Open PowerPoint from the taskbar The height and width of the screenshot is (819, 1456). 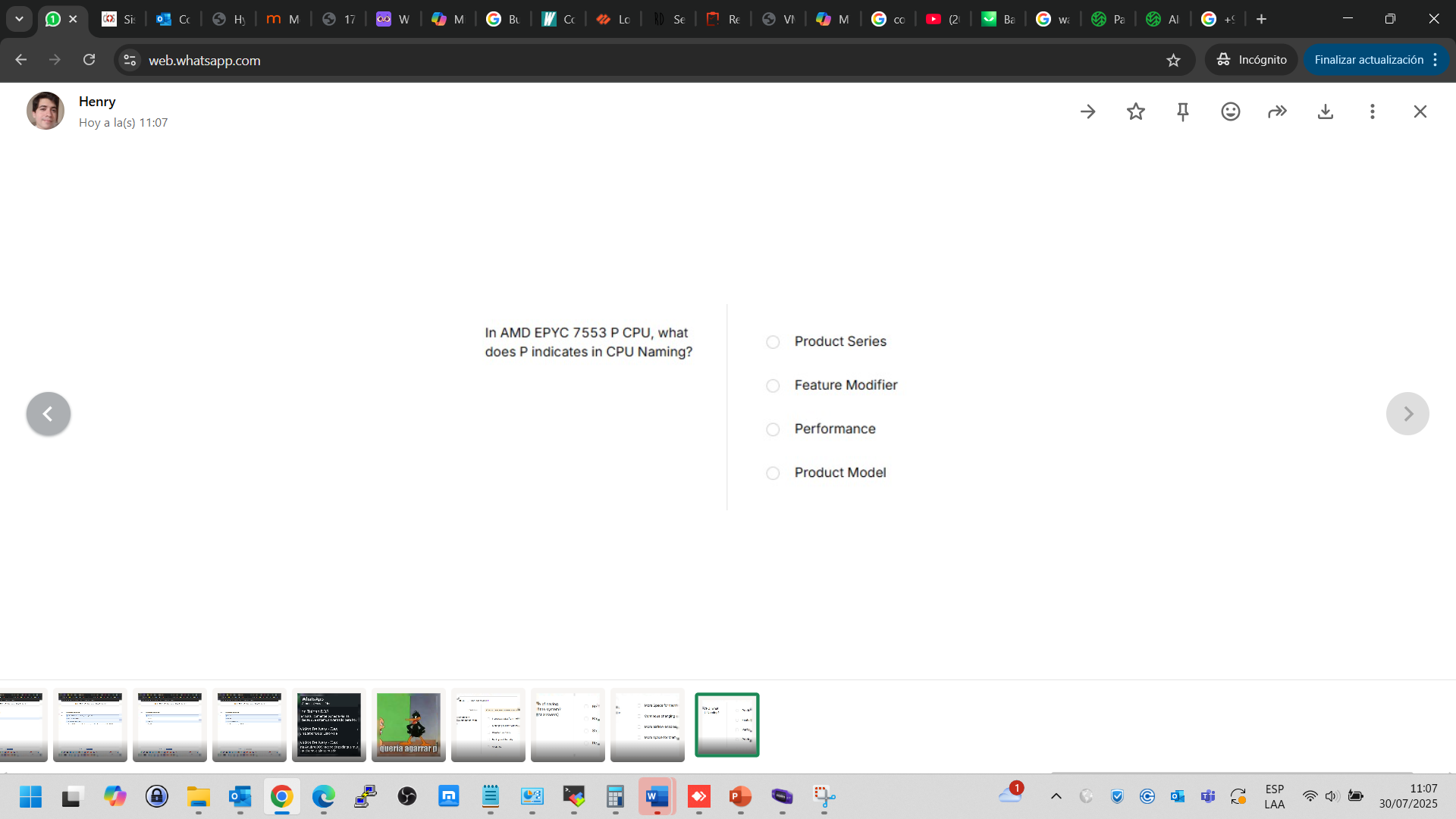coord(740,797)
